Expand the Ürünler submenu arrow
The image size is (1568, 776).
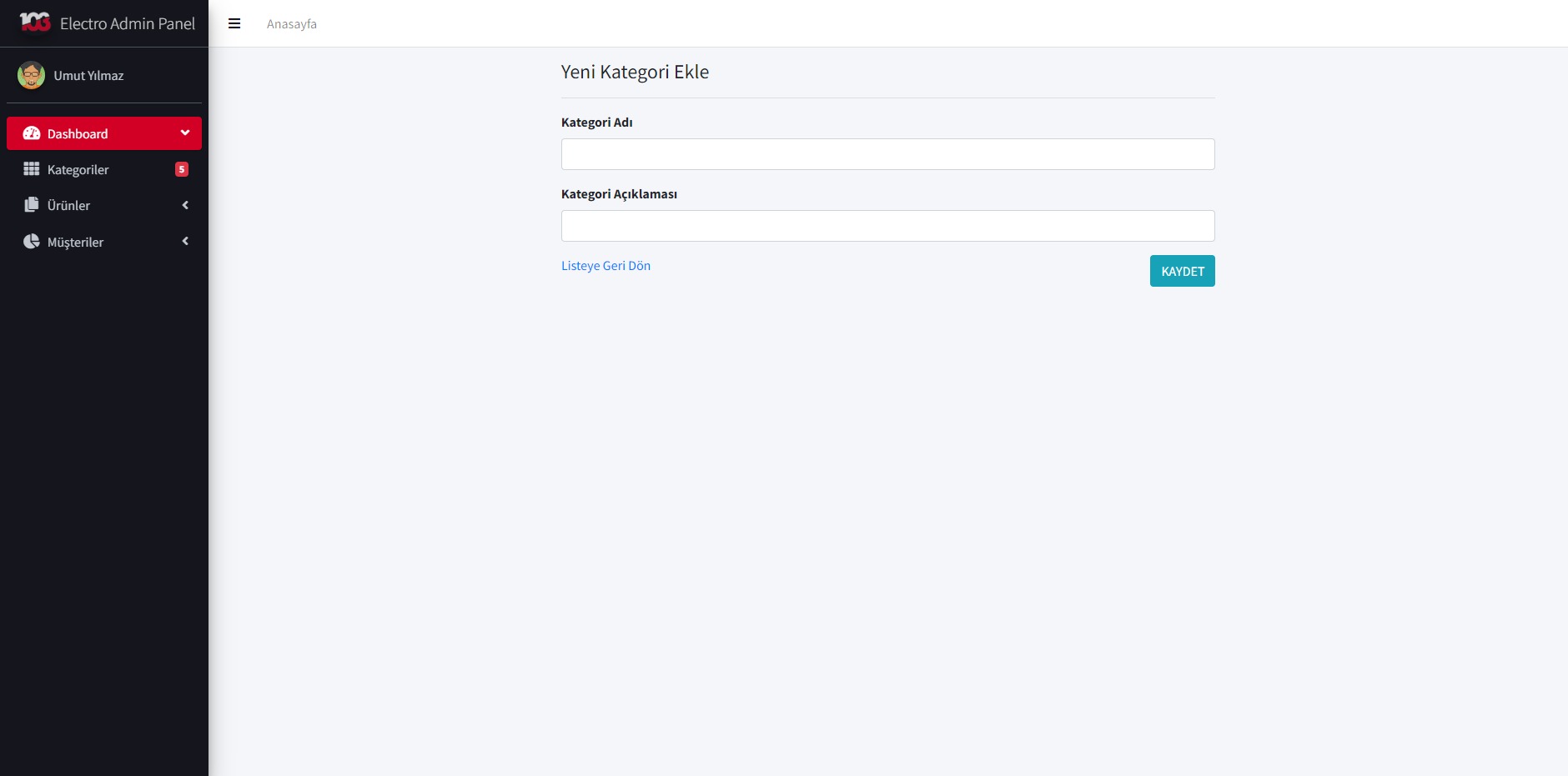185,205
